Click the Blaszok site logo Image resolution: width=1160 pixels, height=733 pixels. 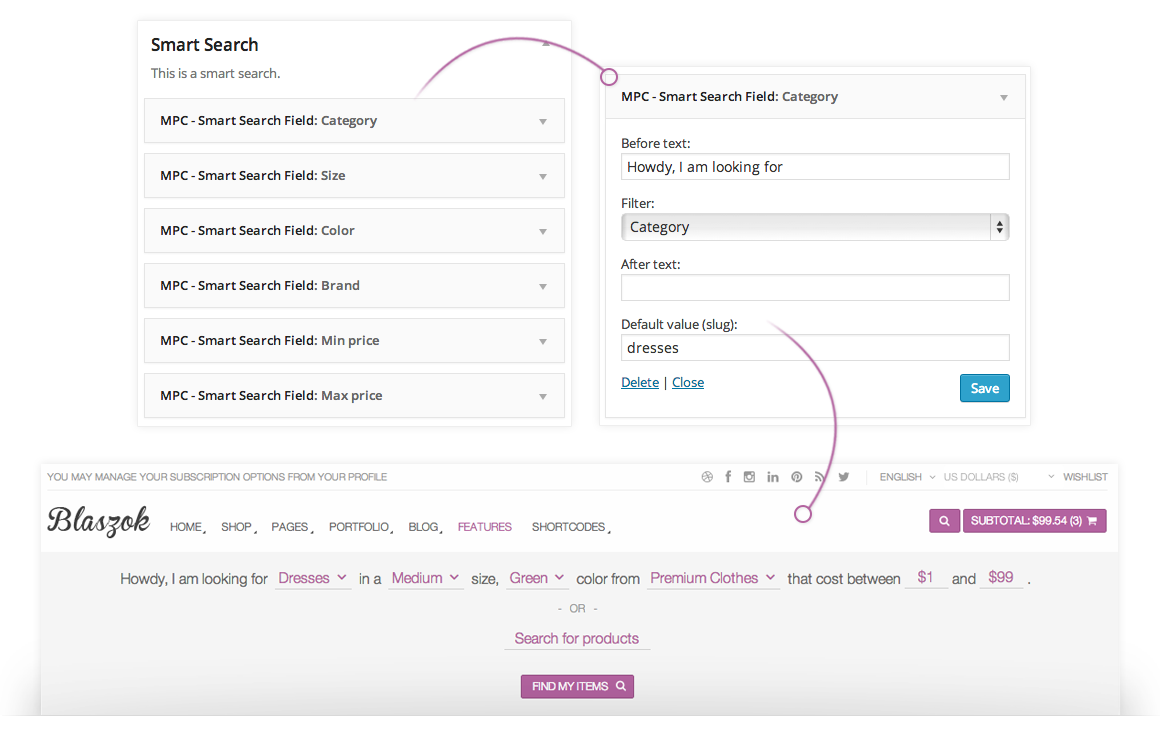click(99, 520)
